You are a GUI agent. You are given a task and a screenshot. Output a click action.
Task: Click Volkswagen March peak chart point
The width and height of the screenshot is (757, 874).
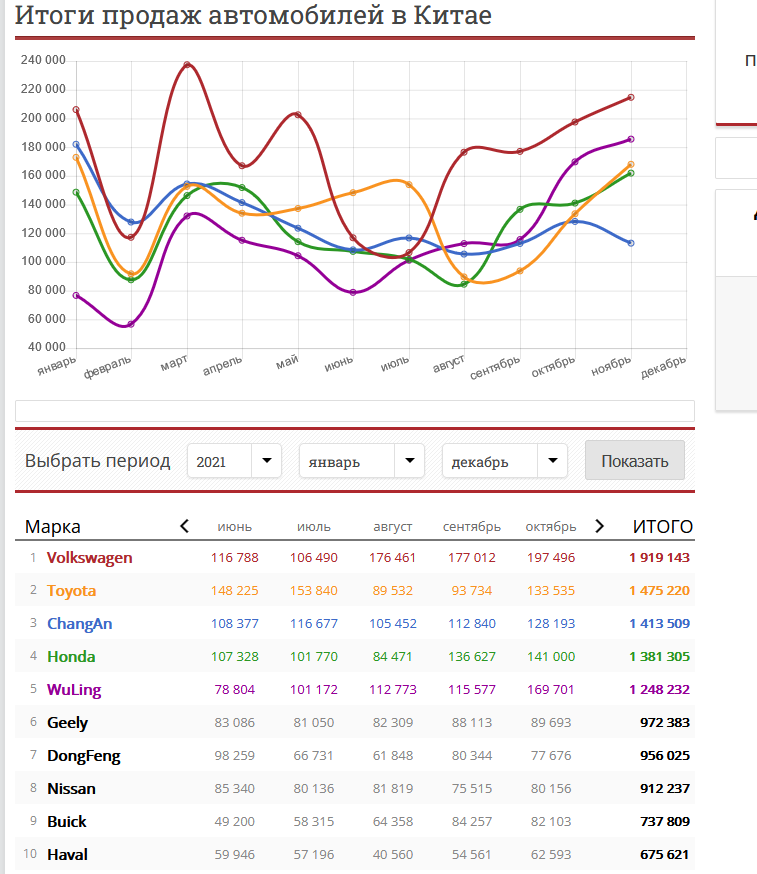tap(187, 65)
